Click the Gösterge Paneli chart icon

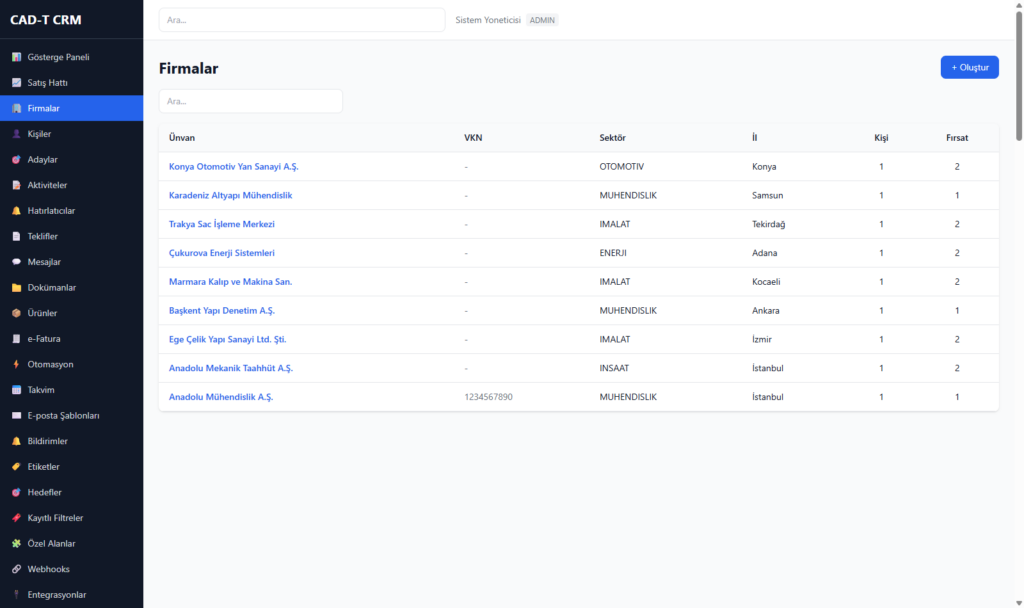coord(16,57)
